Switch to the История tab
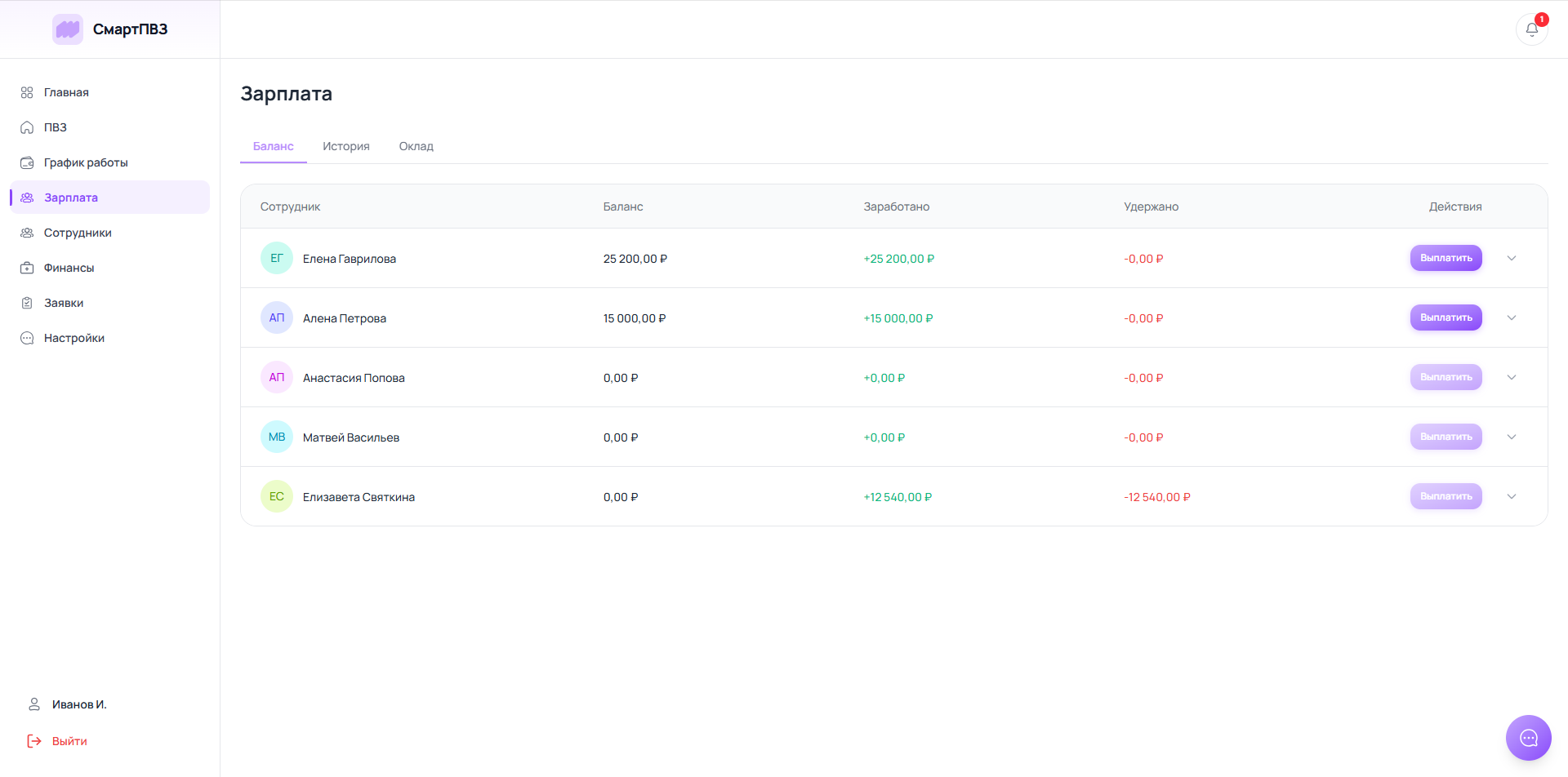The height and width of the screenshot is (777, 1568). 346,146
